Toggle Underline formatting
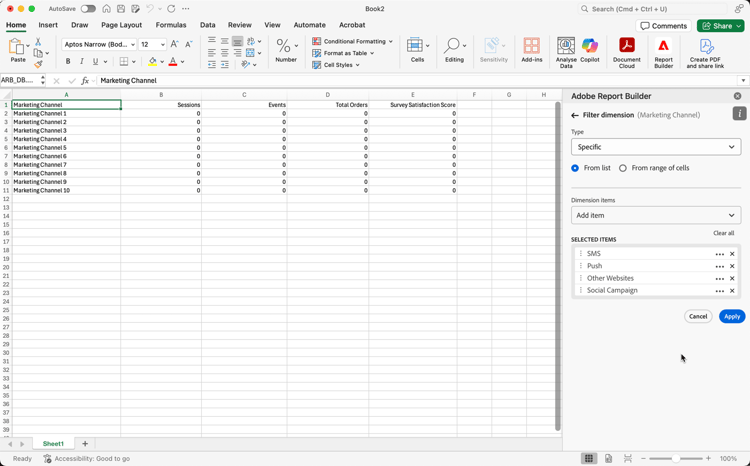750x466 pixels. [95, 61]
